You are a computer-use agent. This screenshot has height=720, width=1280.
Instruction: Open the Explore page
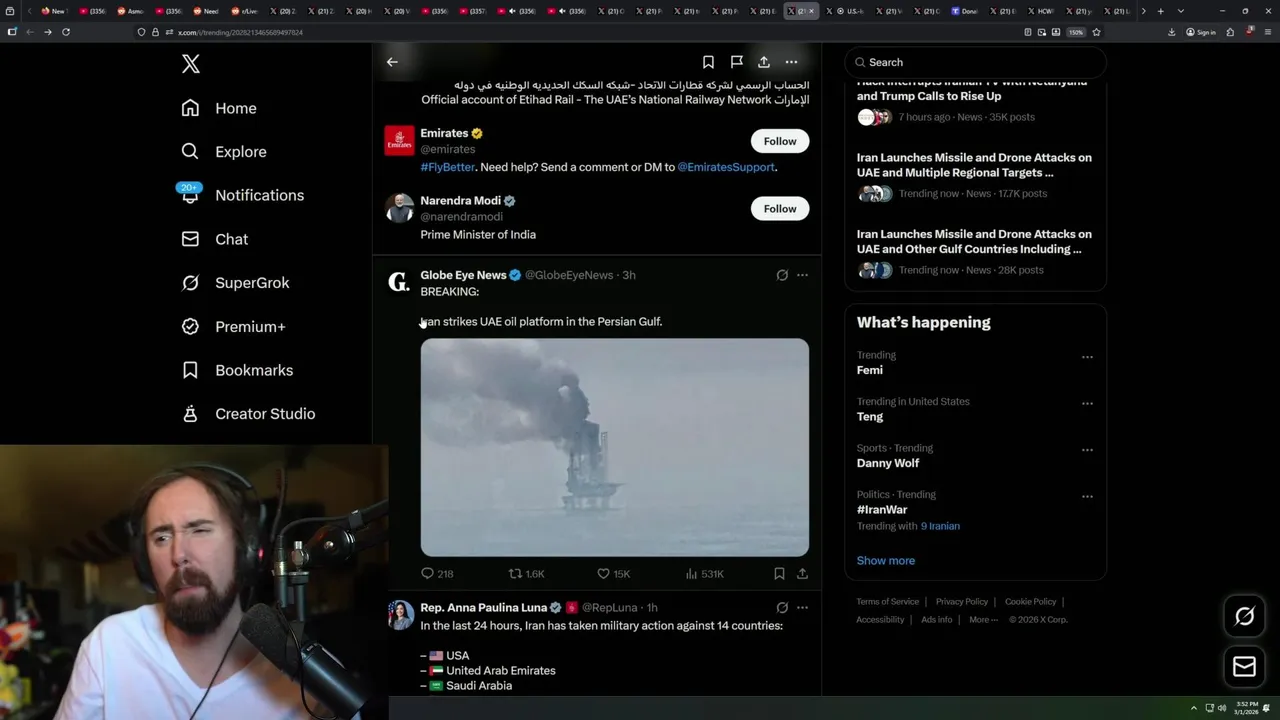coord(224,152)
